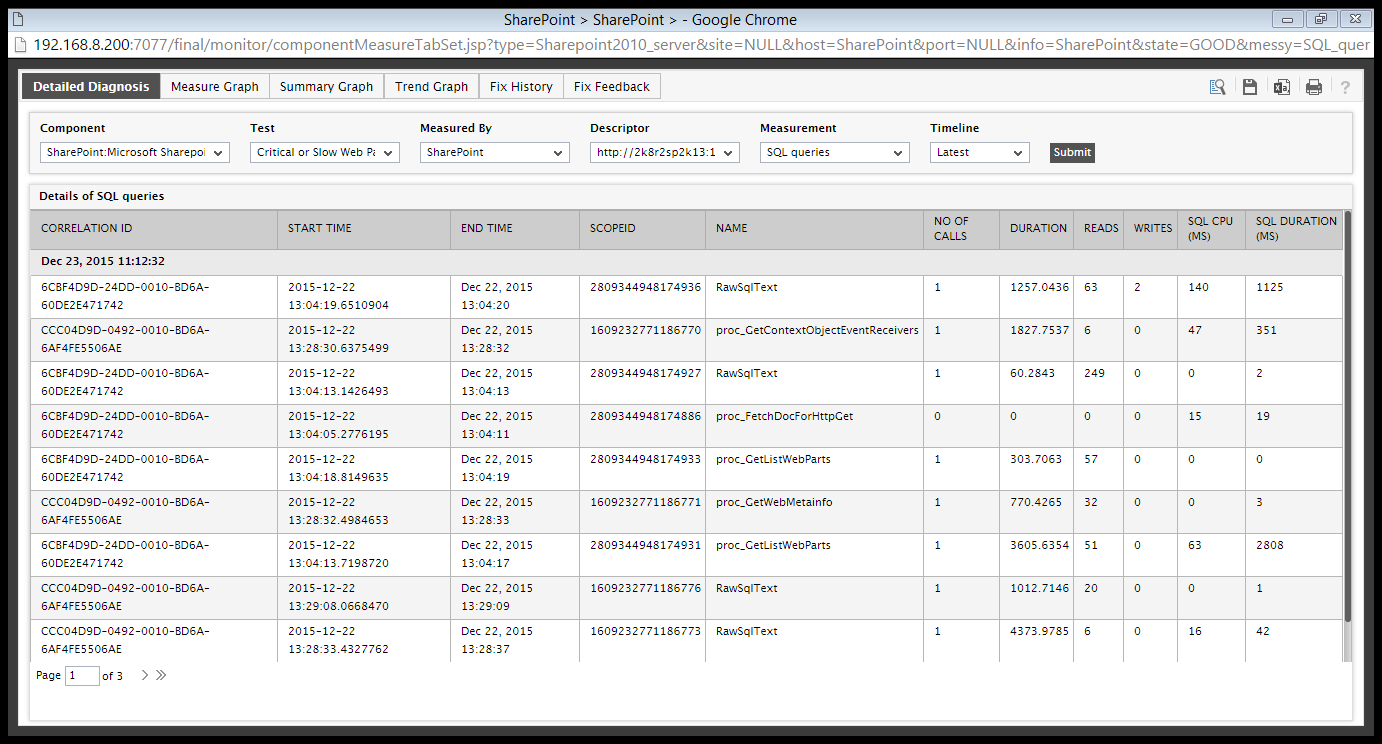Click duration value 60.2843
The height and width of the screenshot is (744, 1382).
[x=1032, y=373]
